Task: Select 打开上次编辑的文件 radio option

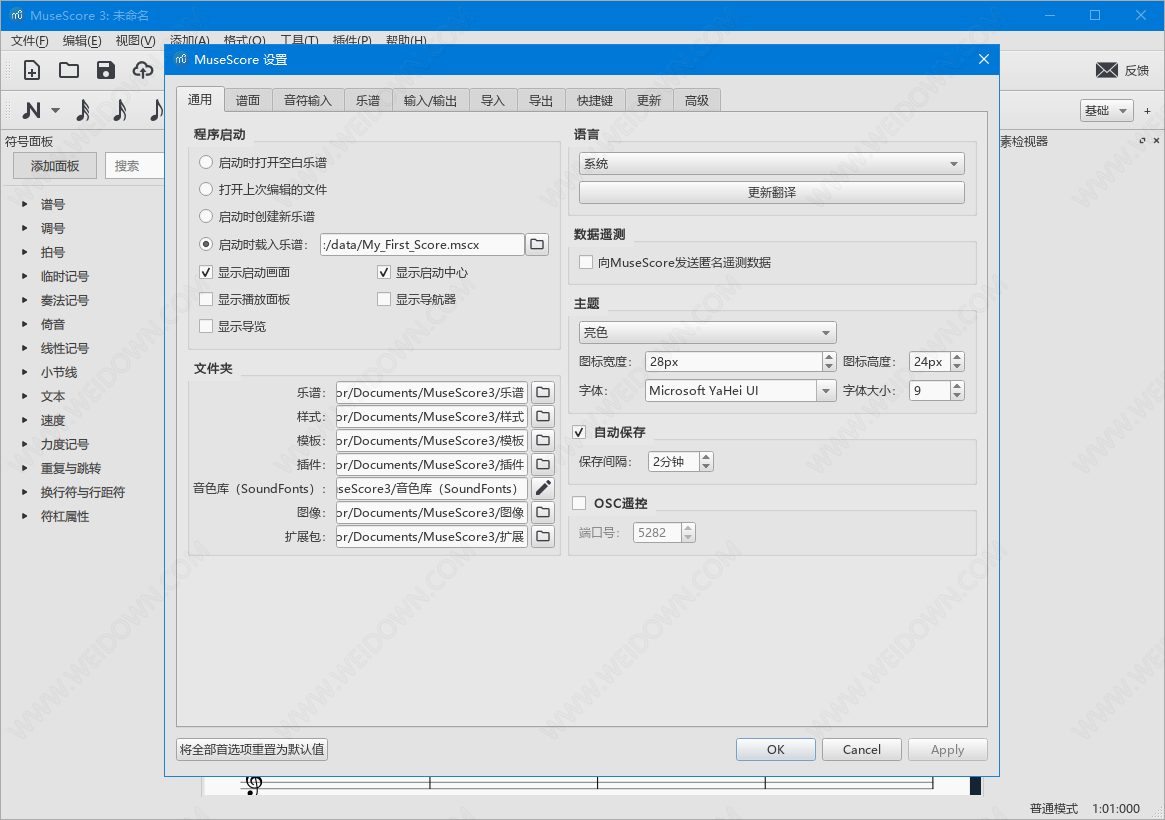Action: [x=206, y=189]
